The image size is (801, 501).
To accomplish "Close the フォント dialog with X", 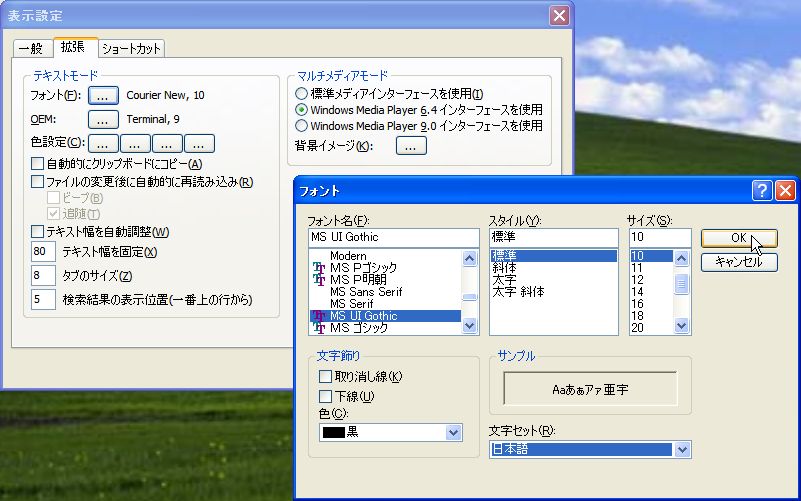I will click(x=785, y=190).
